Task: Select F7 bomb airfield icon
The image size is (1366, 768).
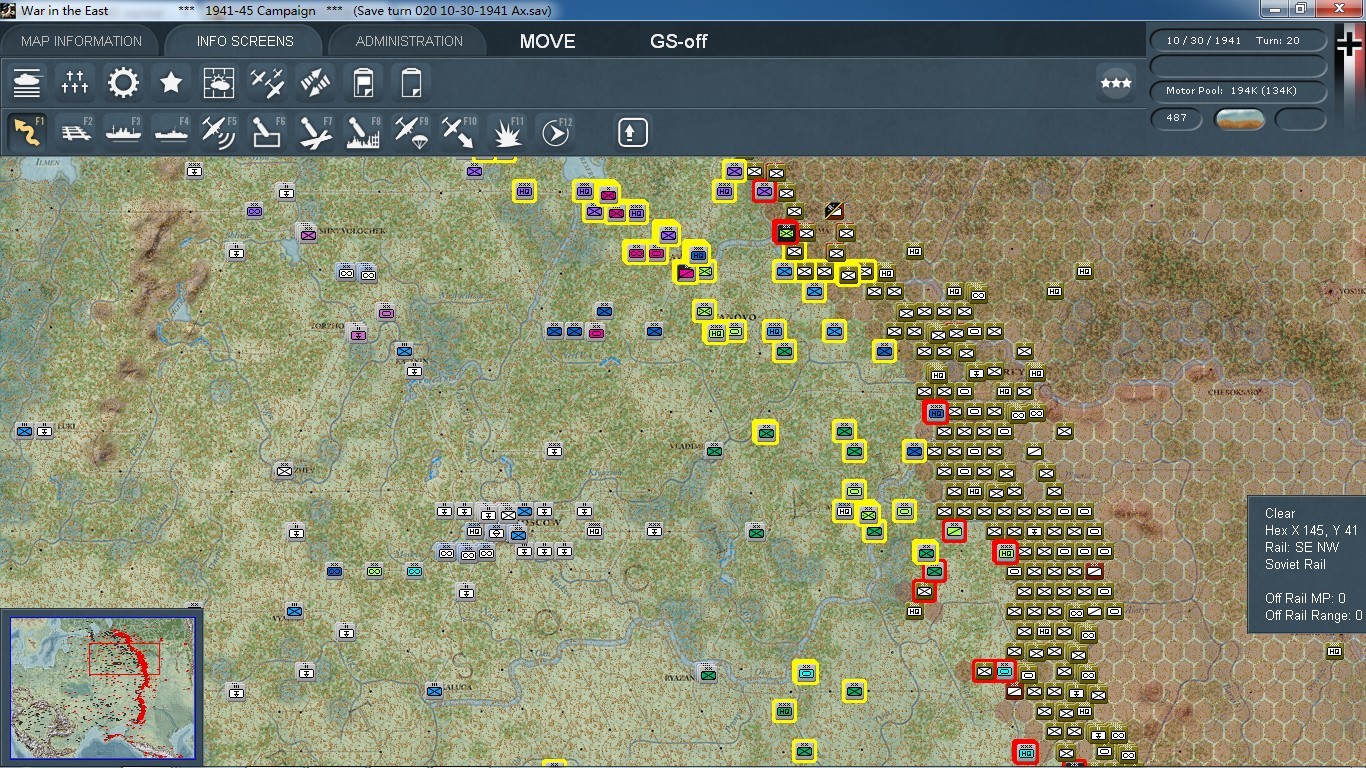Action: 315,131
